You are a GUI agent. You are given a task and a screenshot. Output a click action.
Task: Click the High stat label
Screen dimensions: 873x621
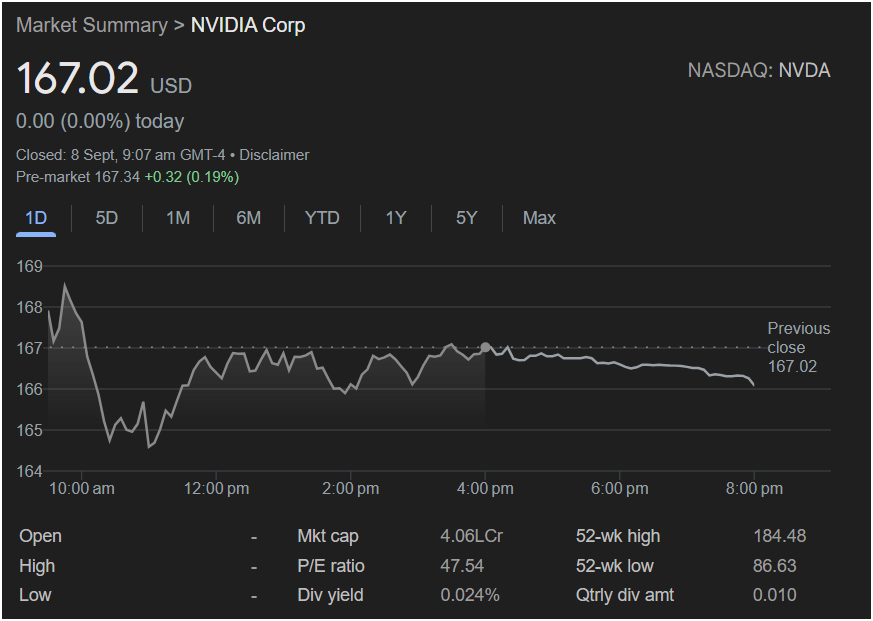(37, 566)
